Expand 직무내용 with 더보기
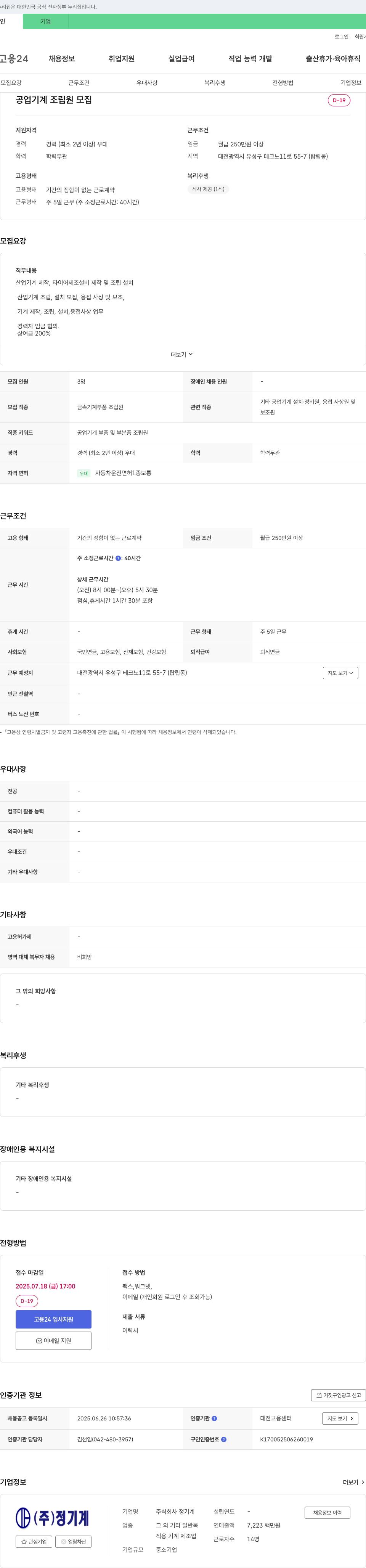Image resolution: width=366 pixels, height=1568 pixels. tap(181, 355)
